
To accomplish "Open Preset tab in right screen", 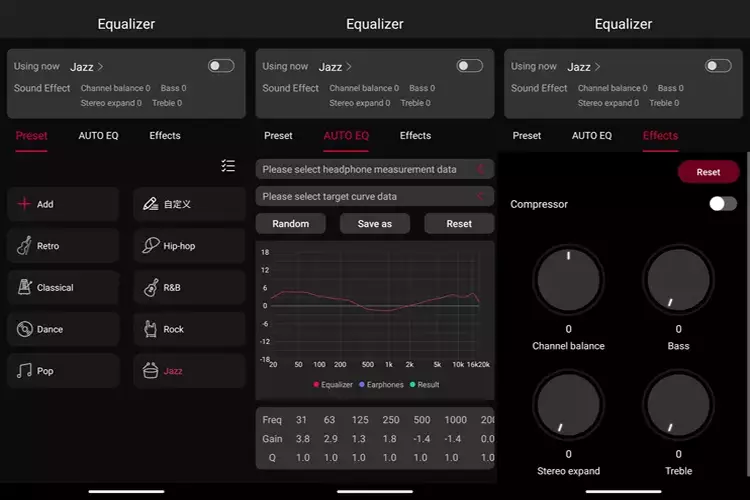I will coord(527,135).
